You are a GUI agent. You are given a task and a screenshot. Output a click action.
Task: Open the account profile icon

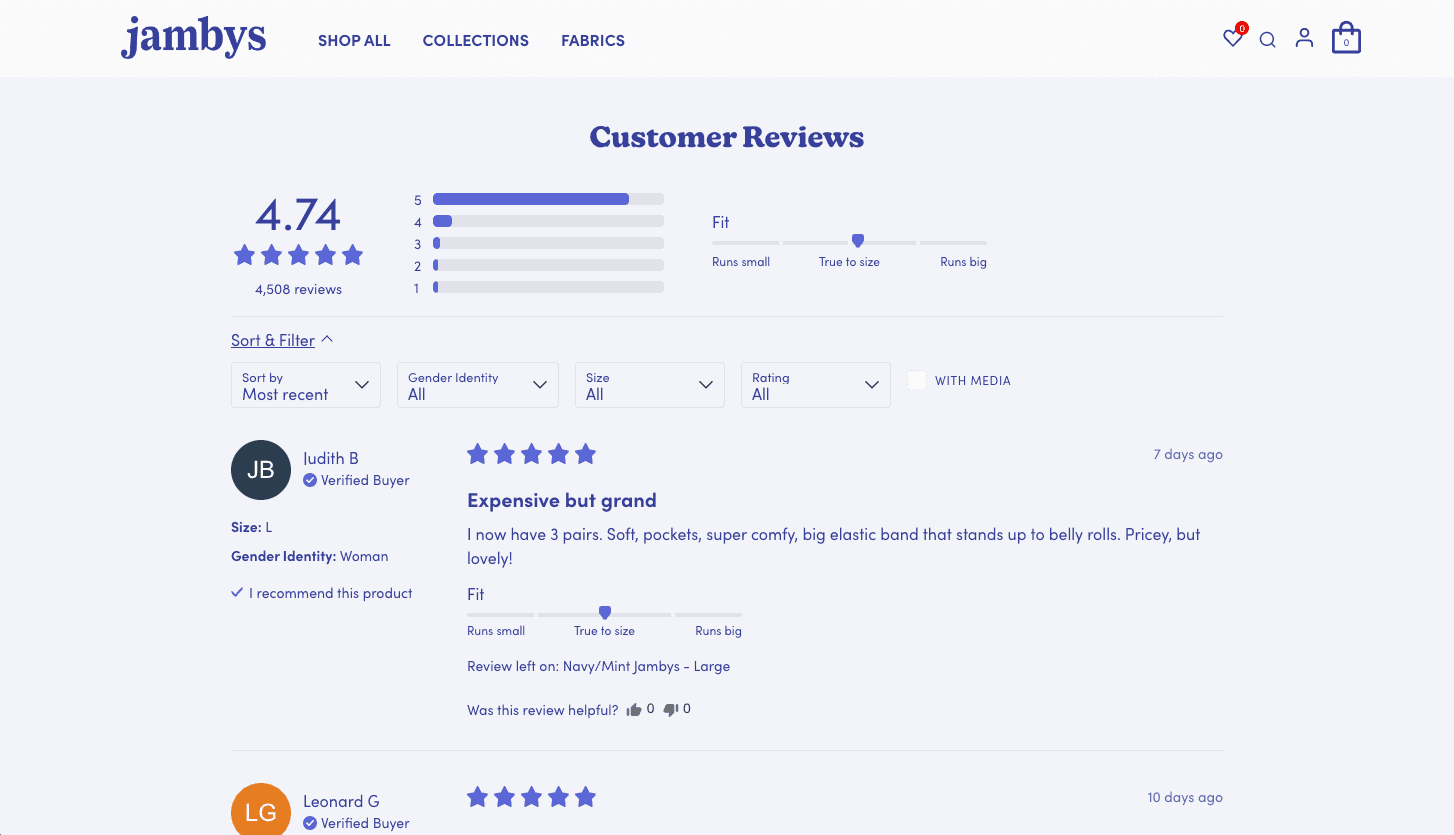pyautogui.click(x=1304, y=38)
